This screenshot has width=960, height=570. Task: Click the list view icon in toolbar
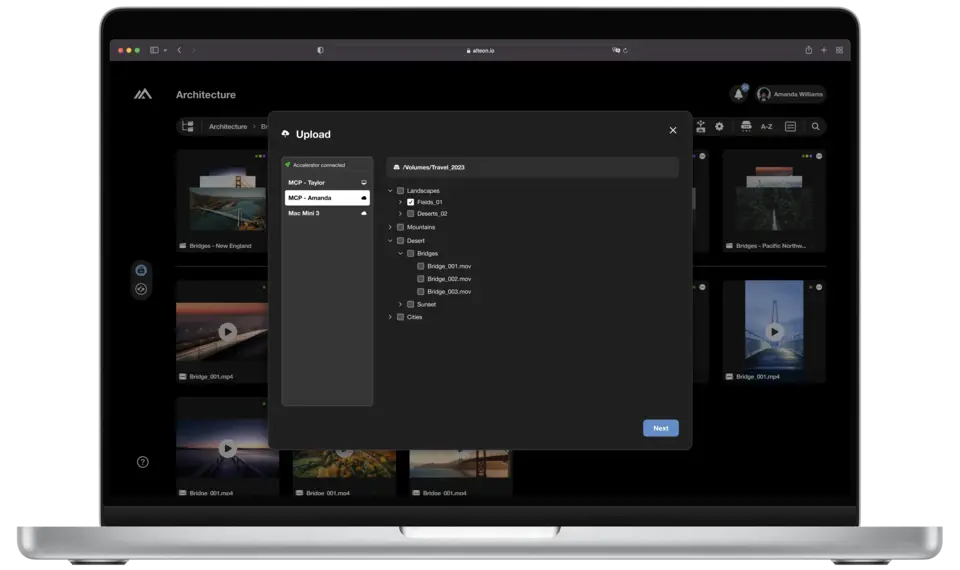click(x=791, y=127)
